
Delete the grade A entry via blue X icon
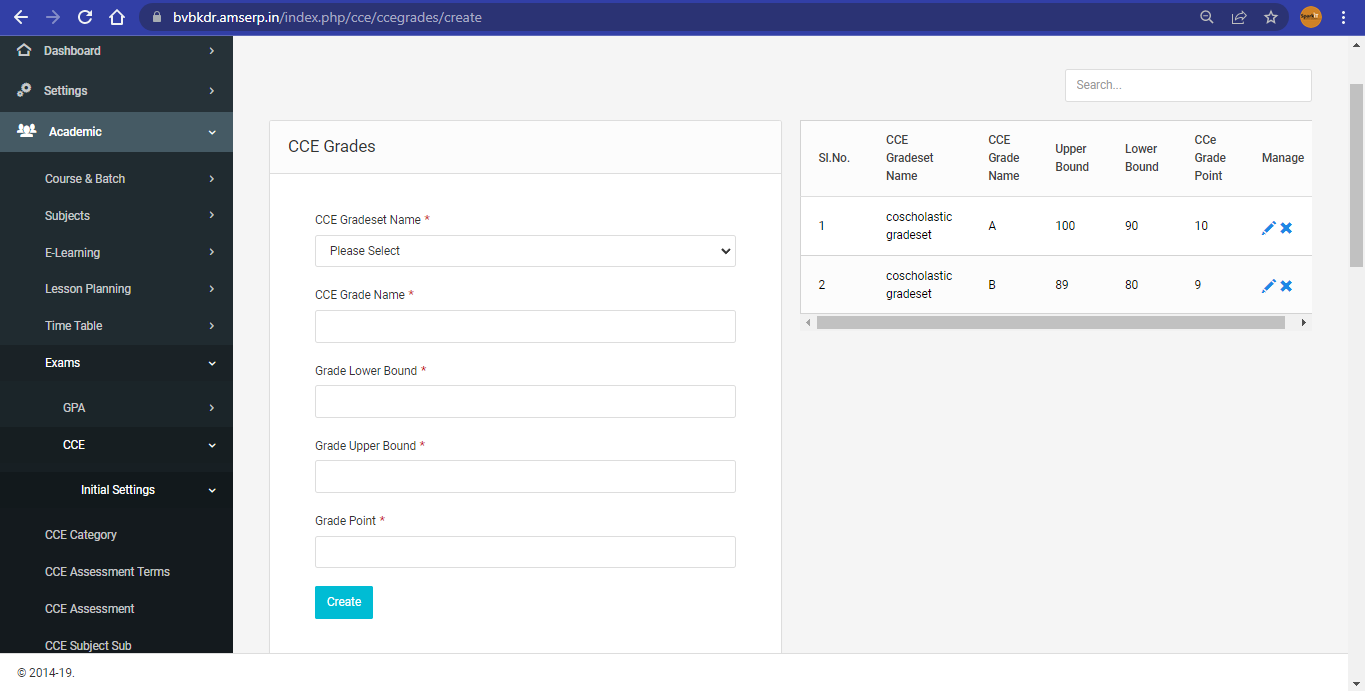[1287, 227]
